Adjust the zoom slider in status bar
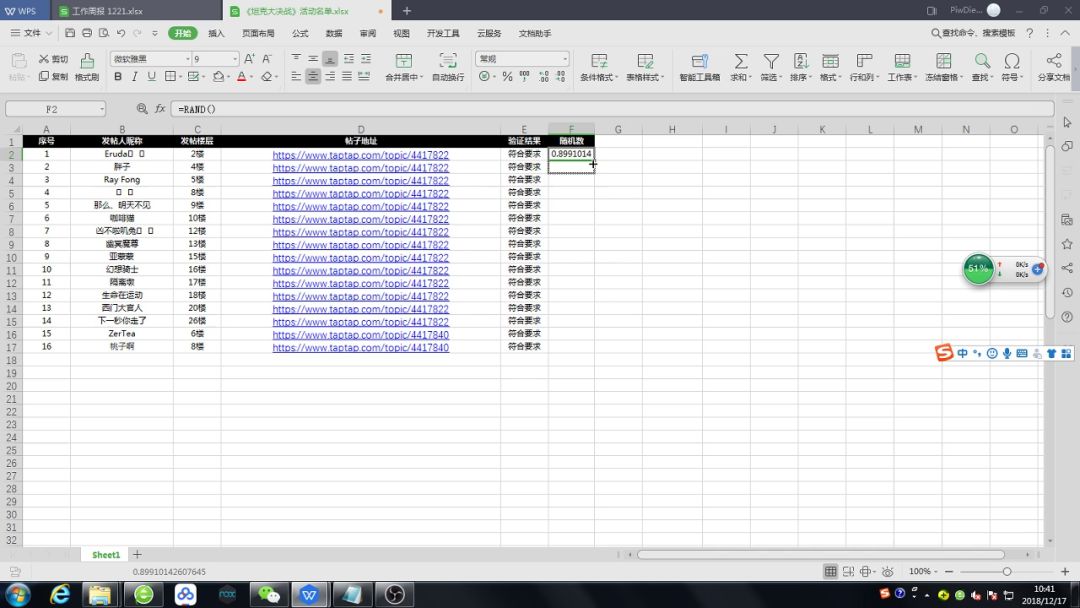Screen dimensions: 1080x608 (1006, 571)
